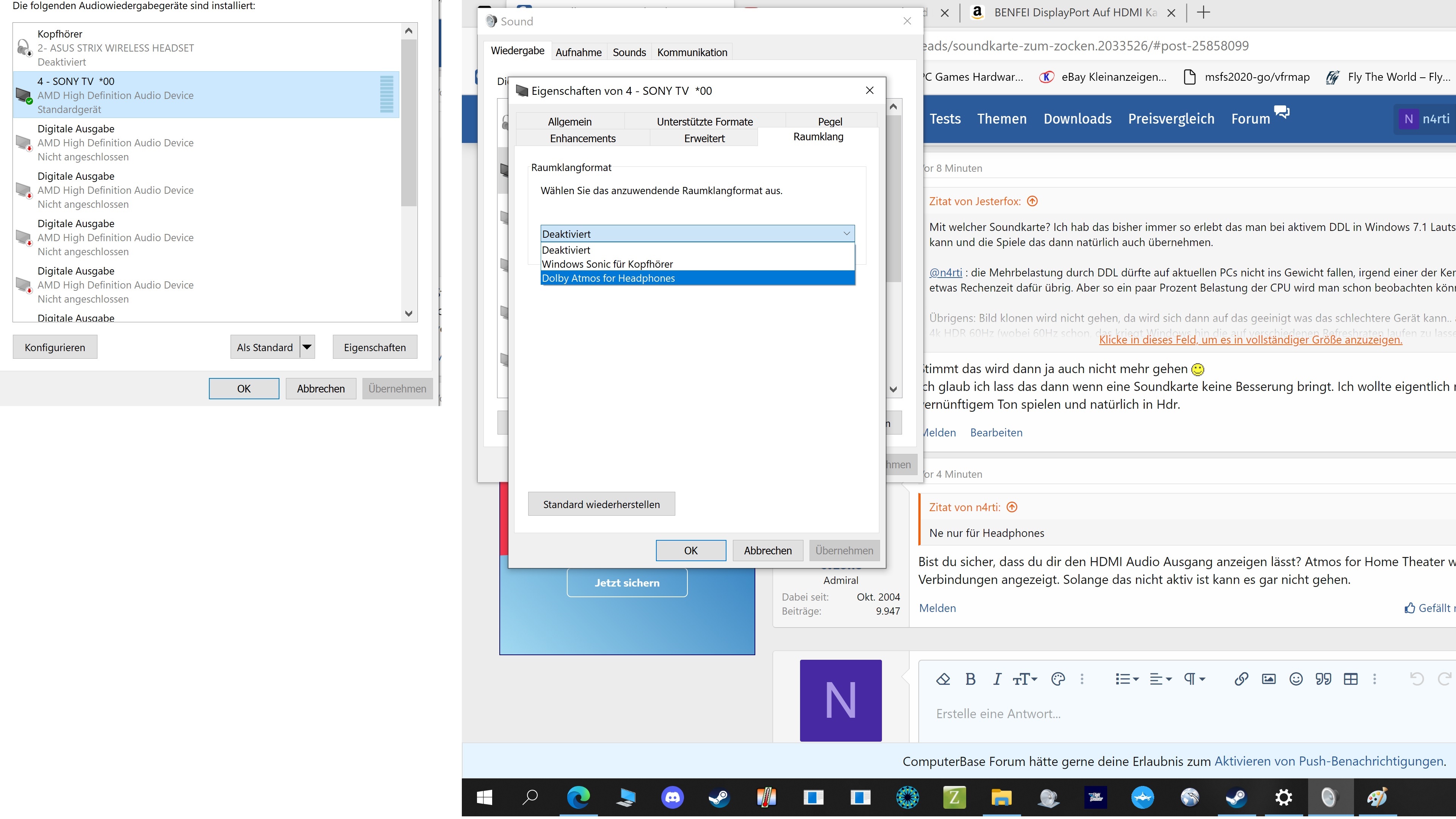Open the Als Standard dropdown arrow

tap(307, 347)
